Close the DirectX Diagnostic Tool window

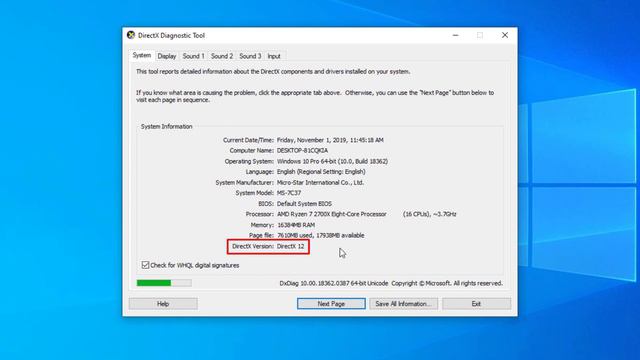click(x=505, y=35)
